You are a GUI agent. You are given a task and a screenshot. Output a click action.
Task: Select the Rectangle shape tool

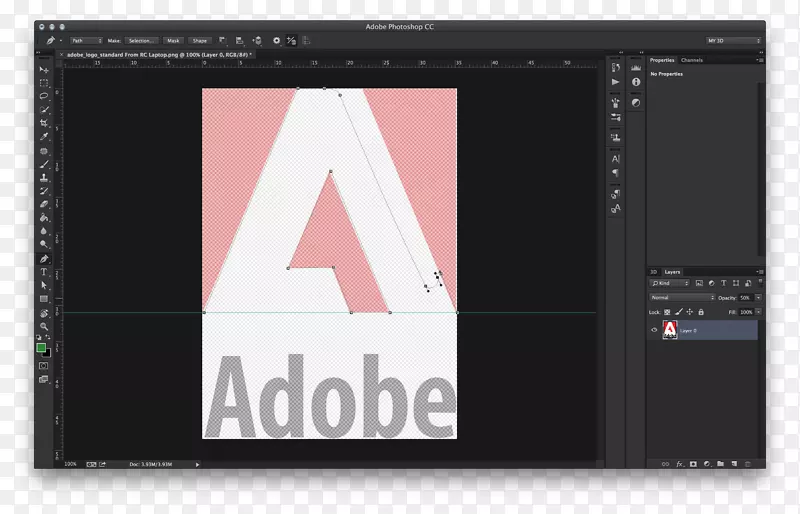pyautogui.click(x=44, y=299)
